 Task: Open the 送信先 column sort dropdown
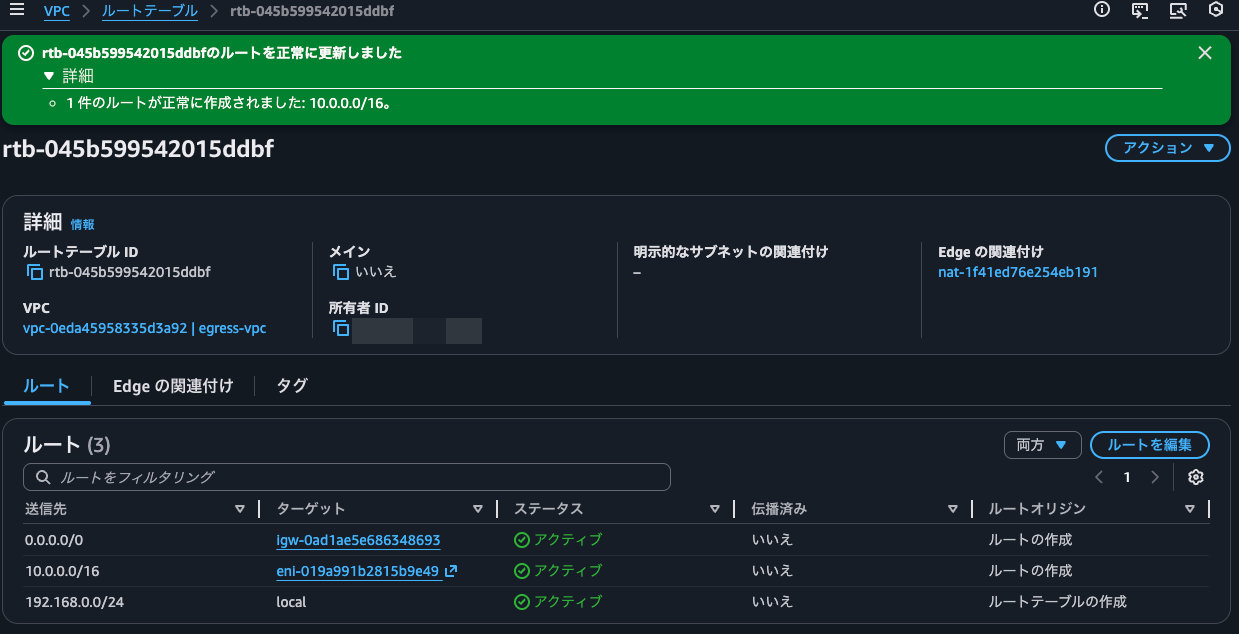coord(240,508)
